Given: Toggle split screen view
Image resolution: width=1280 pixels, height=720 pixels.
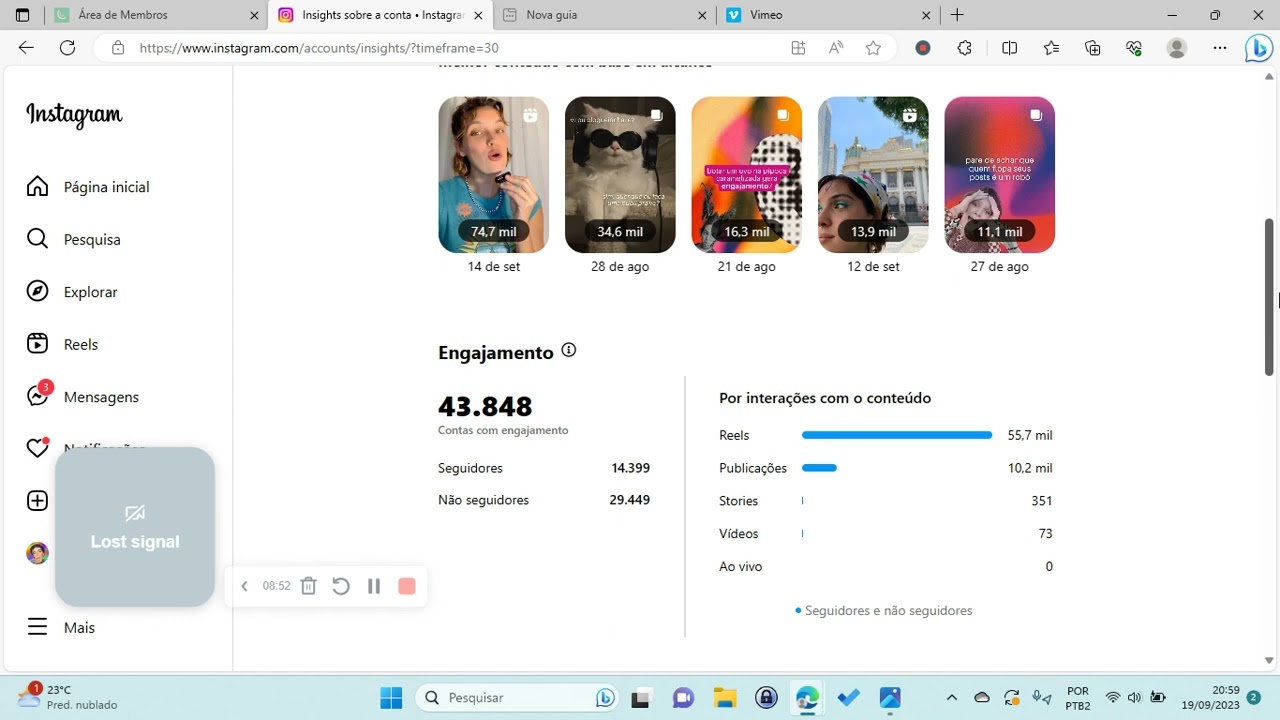Looking at the screenshot, I should coord(1009,48).
